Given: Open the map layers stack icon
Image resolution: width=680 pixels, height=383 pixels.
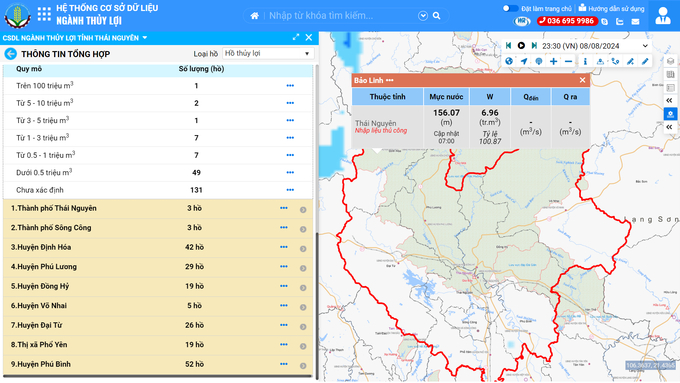Looking at the screenshot, I should coord(670,61).
